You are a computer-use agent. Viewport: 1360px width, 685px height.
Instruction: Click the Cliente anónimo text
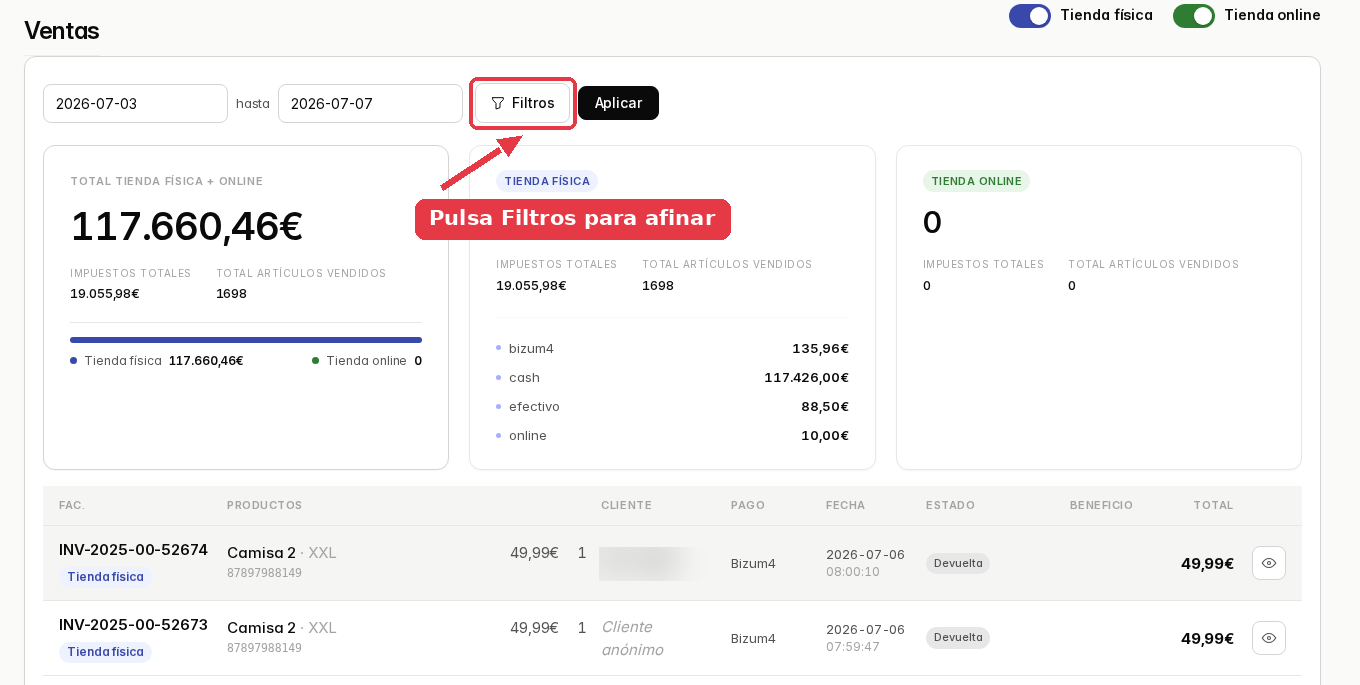633,638
